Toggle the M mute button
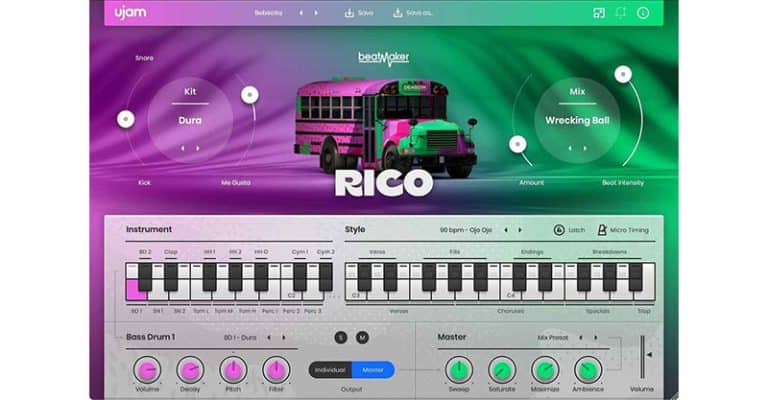The width and height of the screenshot is (768, 400). point(362,337)
